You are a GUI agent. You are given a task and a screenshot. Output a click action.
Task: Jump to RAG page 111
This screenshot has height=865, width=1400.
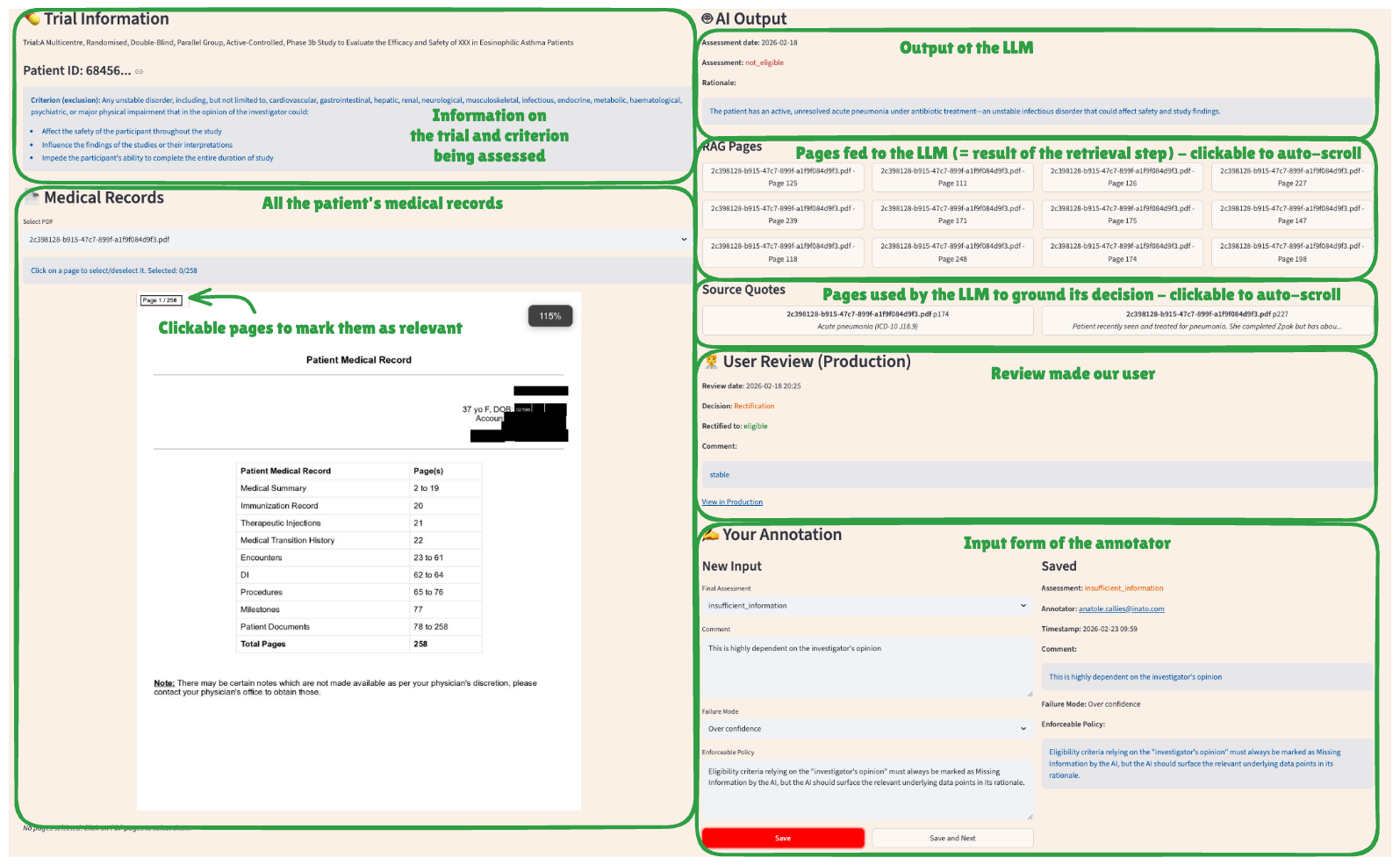pos(952,177)
